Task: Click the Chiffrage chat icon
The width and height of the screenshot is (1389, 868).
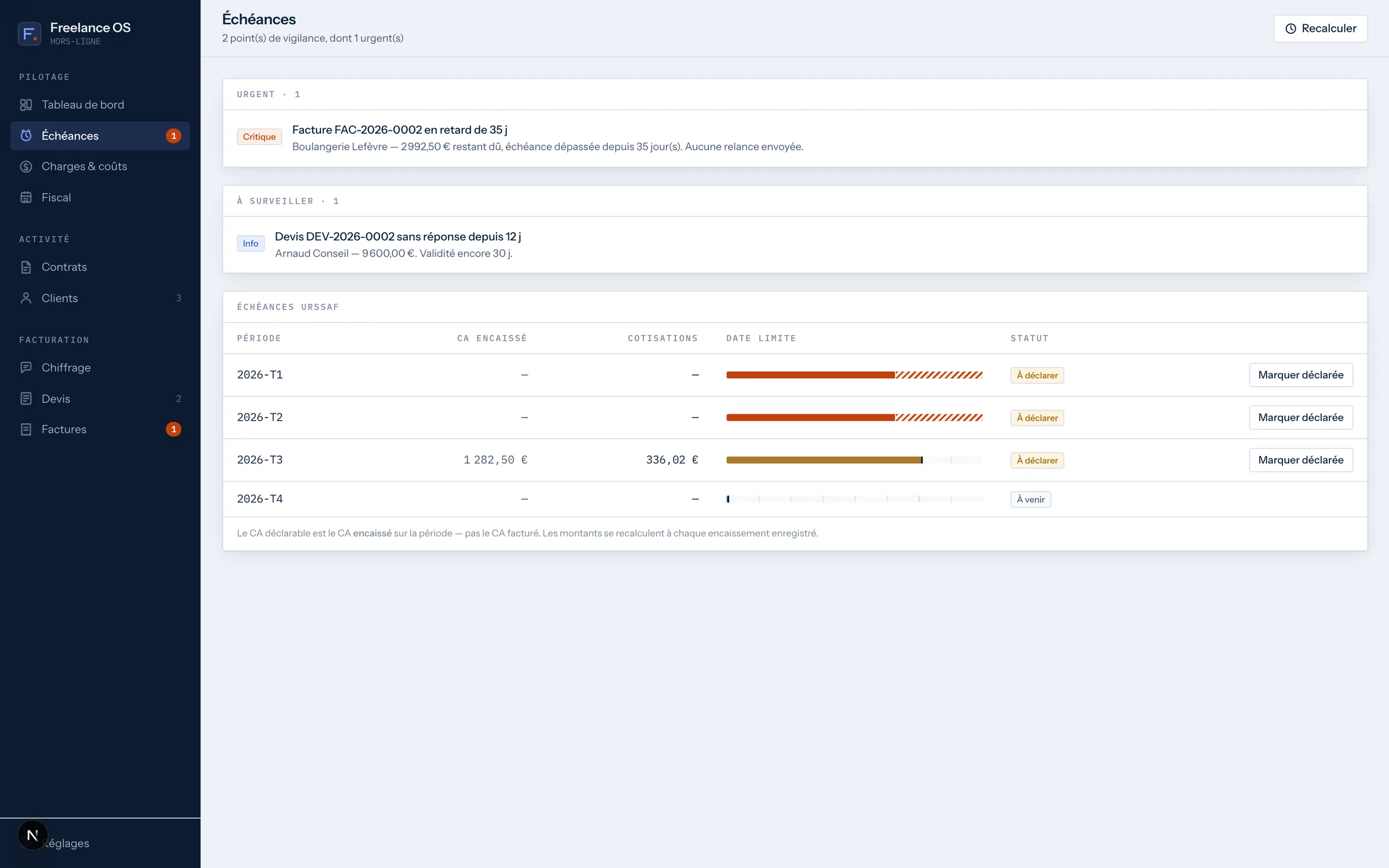Action: (26, 367)
